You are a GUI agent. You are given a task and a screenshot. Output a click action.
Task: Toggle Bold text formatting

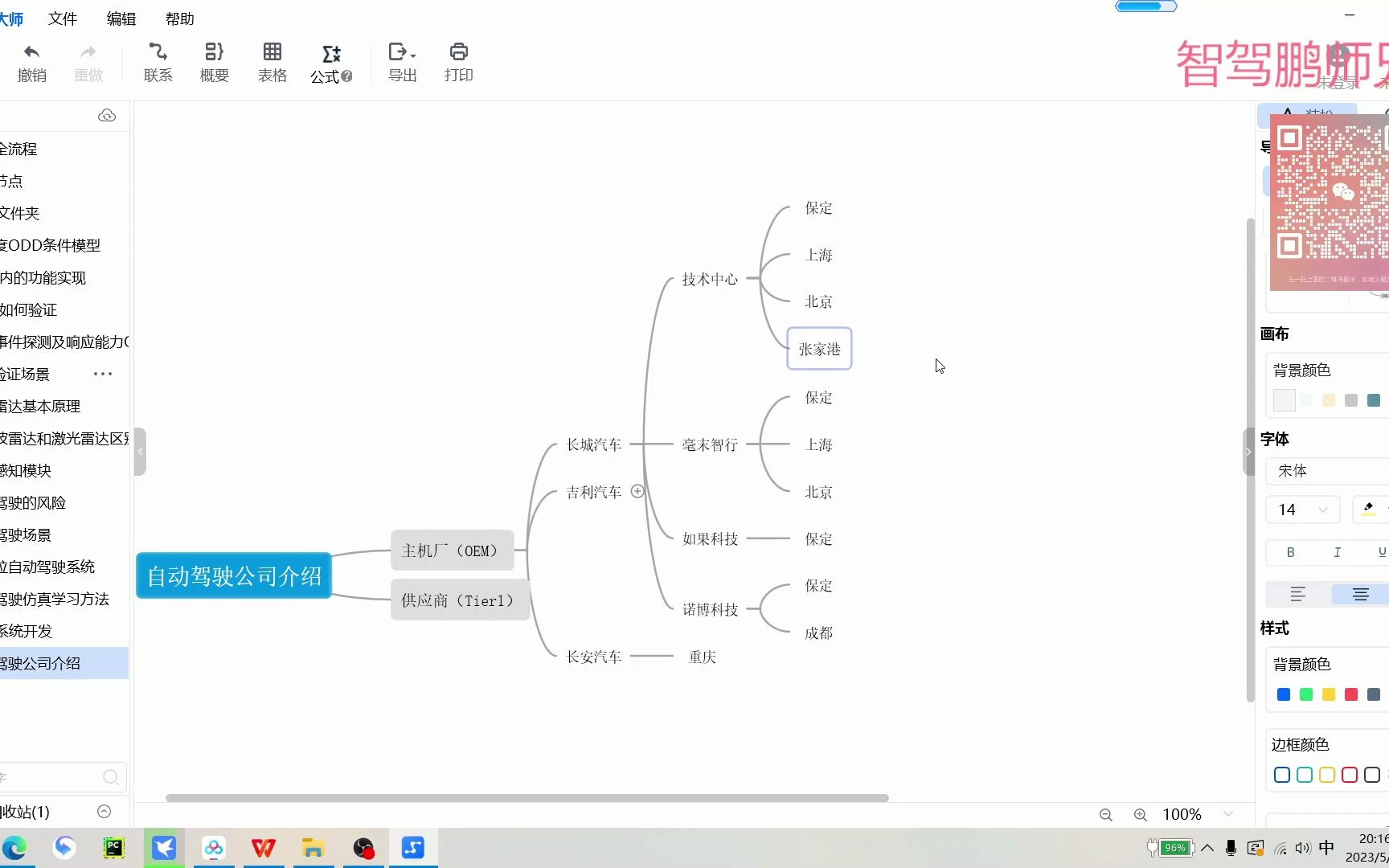tap(1290, 552)
